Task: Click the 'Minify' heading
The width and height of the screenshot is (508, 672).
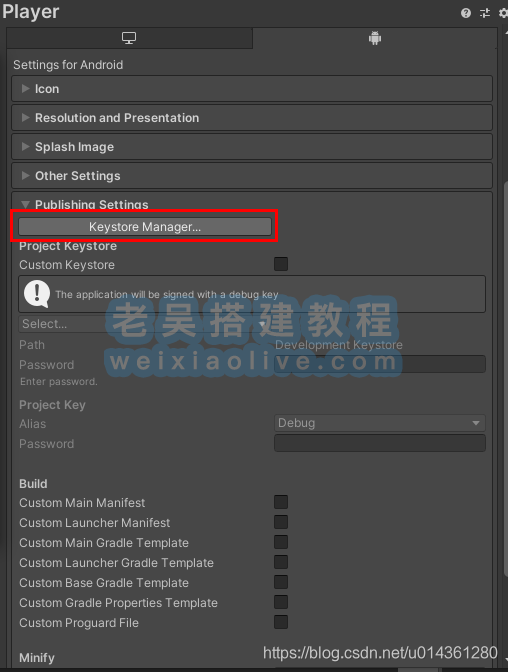Action: click(37, 658)
